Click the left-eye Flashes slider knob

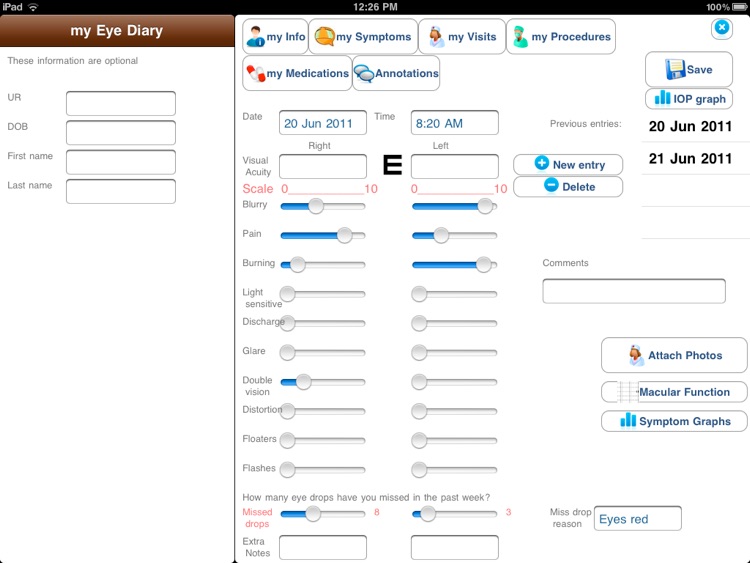pyautogui.click(x=419, y=470)
